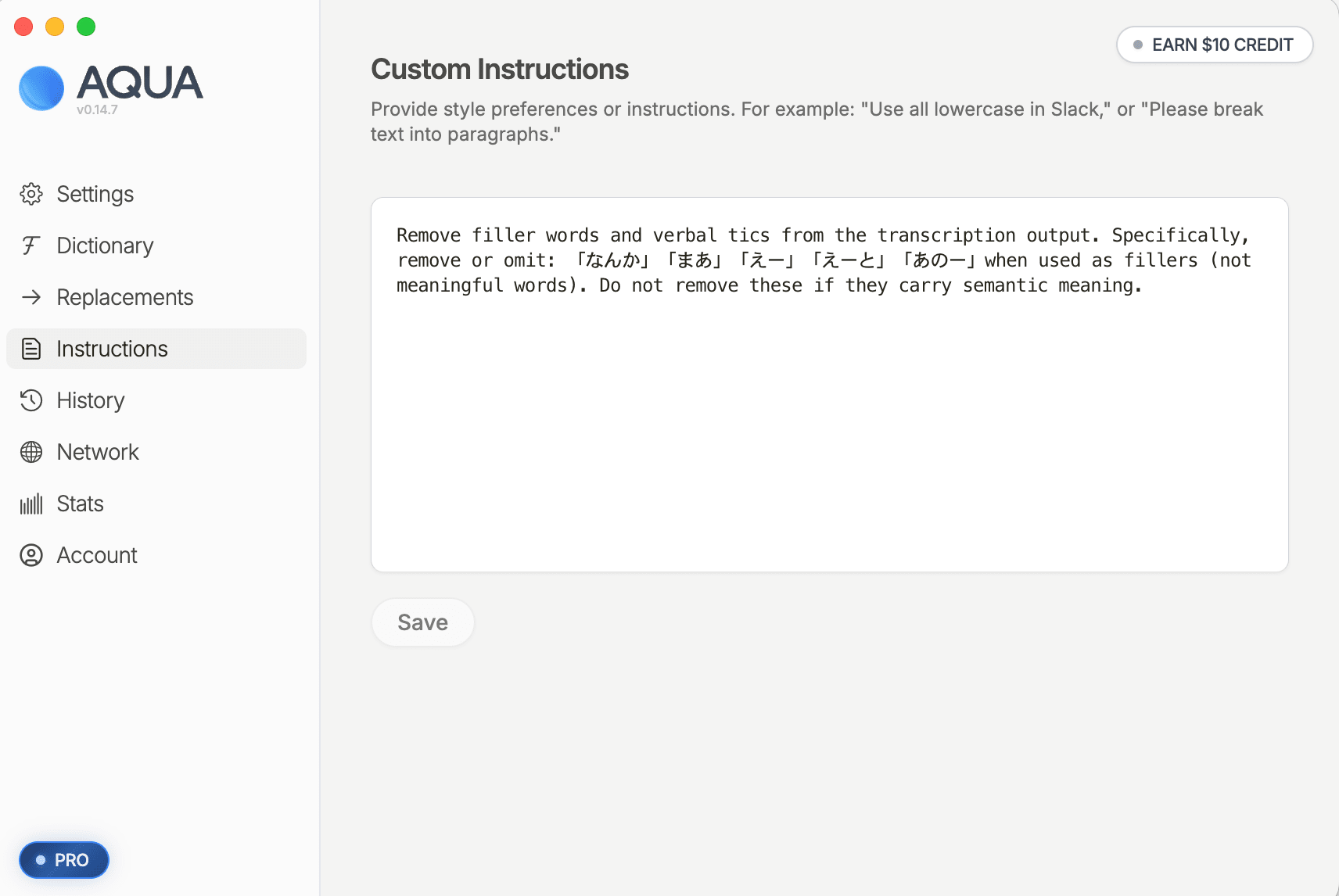Click the Custom Instructions heading

click(500, 70)
